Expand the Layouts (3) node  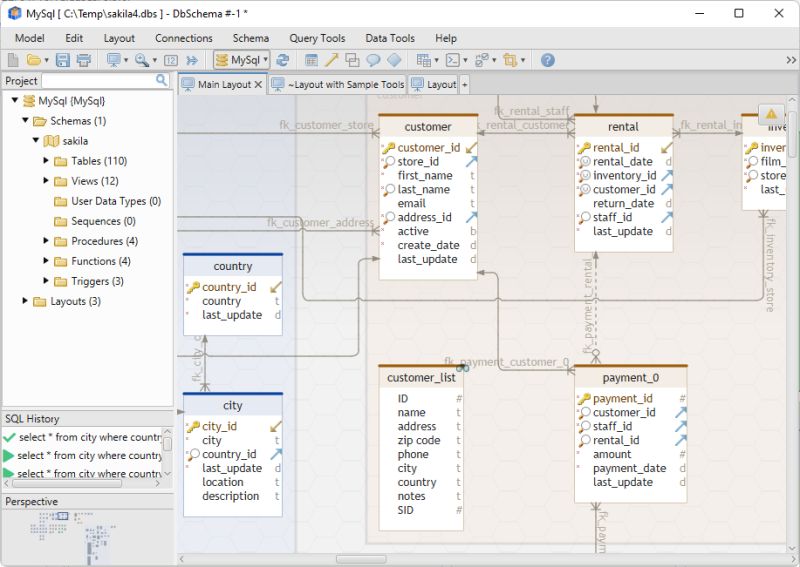(x=25, y=301)
